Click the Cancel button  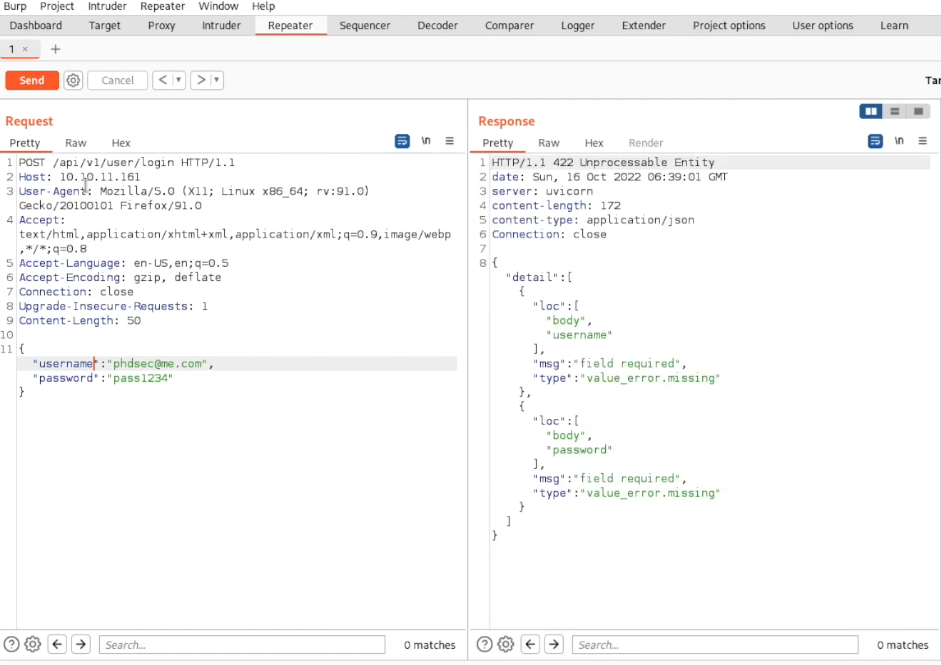(117, 80)
